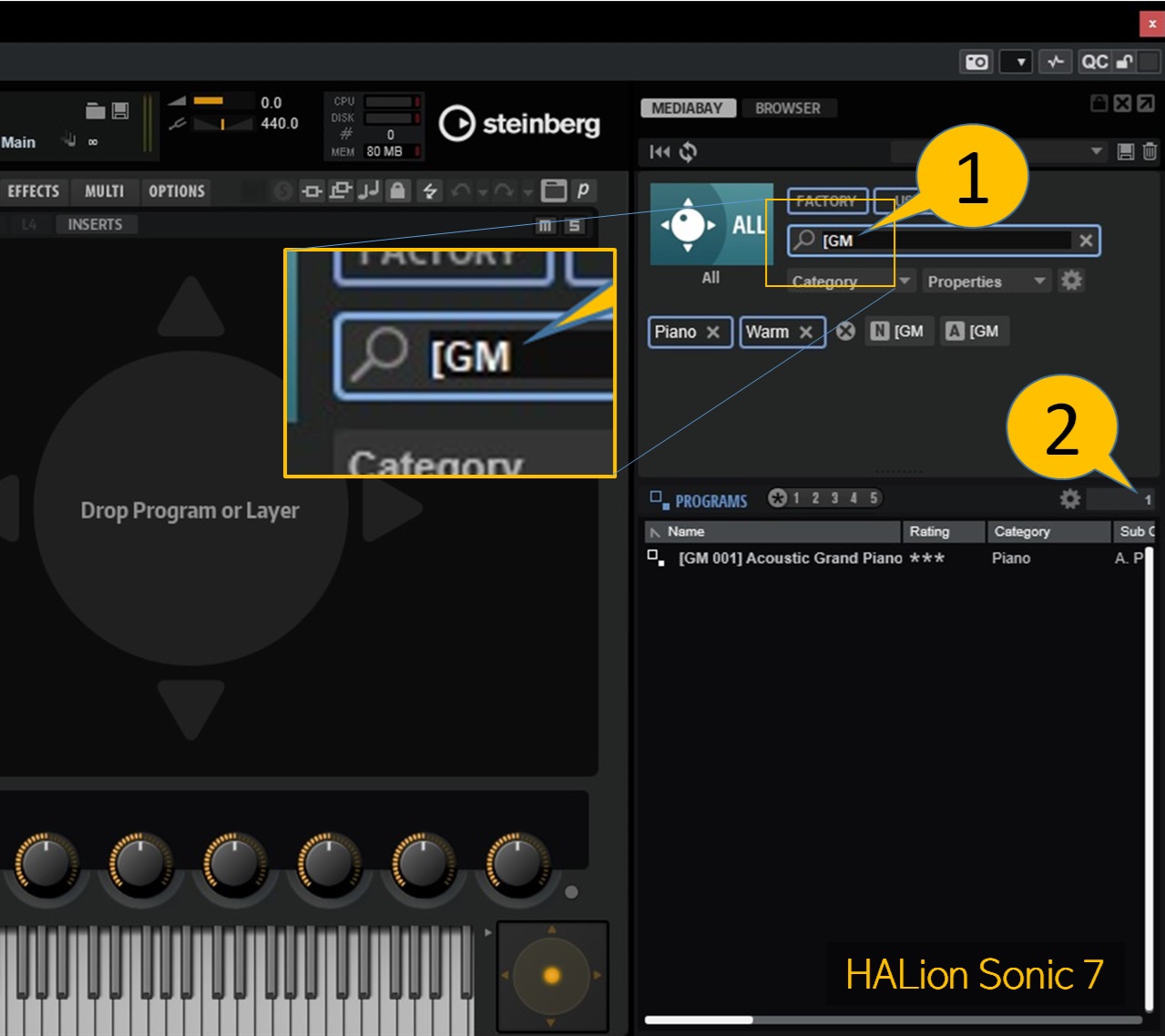1165x1036 pixels.
Task: Toggle the QC unlock icon
Action: pyautogui.click(x=1125, y=62)
